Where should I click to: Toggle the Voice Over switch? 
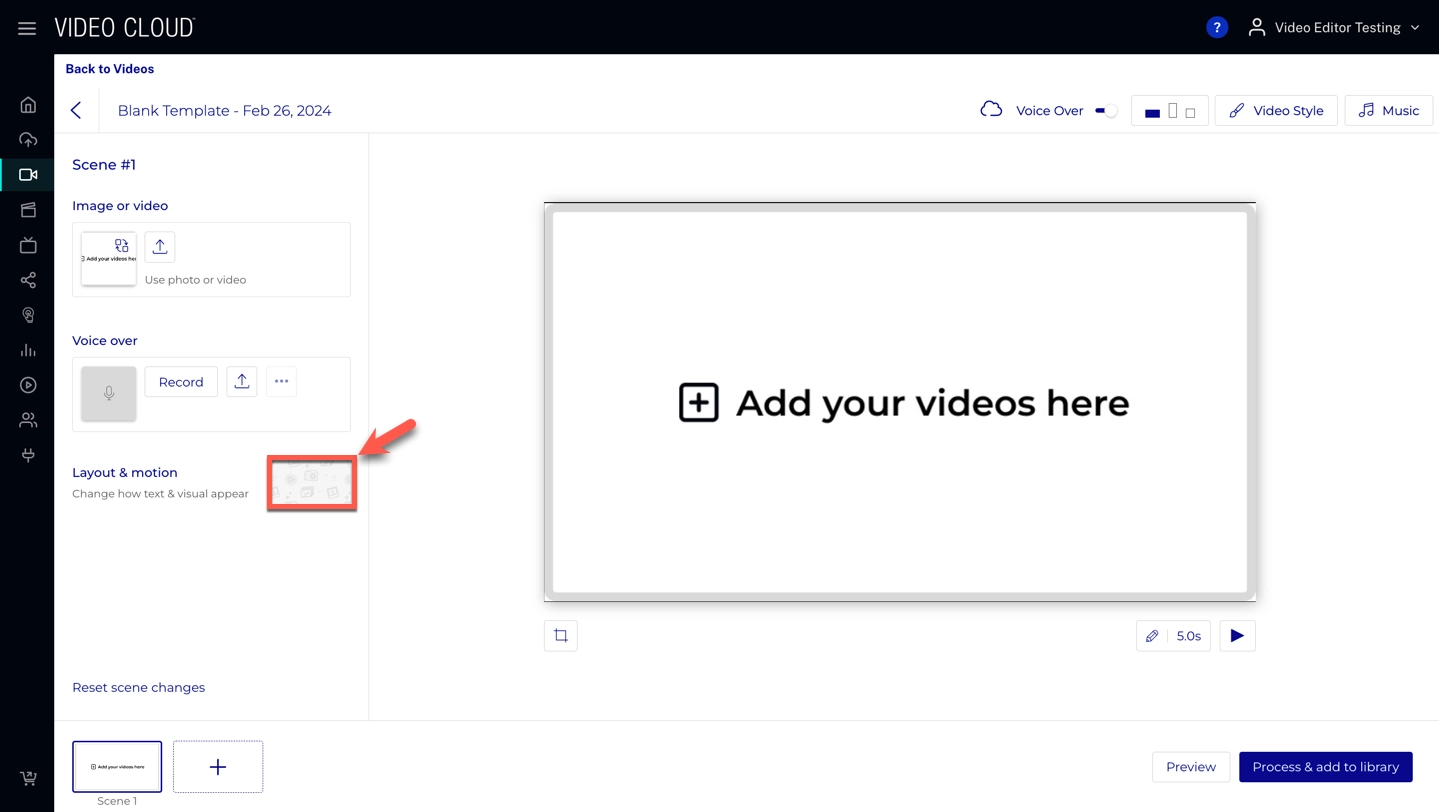tap(1105, 111)
